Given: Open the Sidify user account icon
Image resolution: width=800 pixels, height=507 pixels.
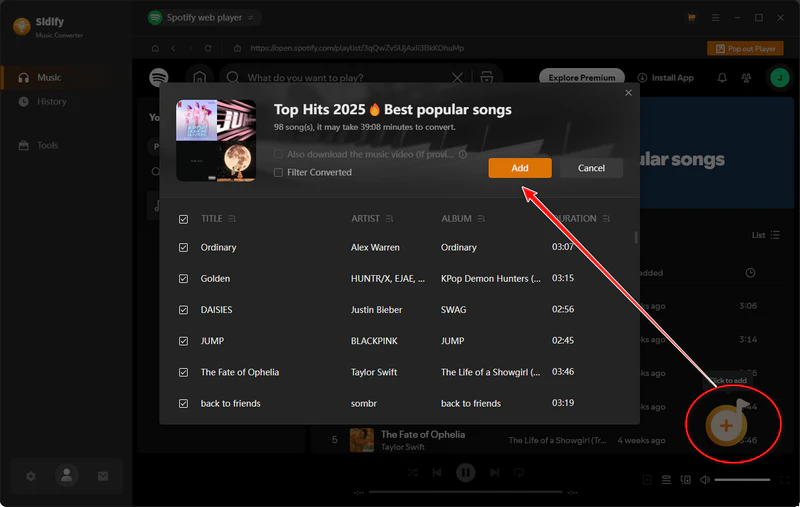Looking at the screenshot, I should [x=67, y=475].
